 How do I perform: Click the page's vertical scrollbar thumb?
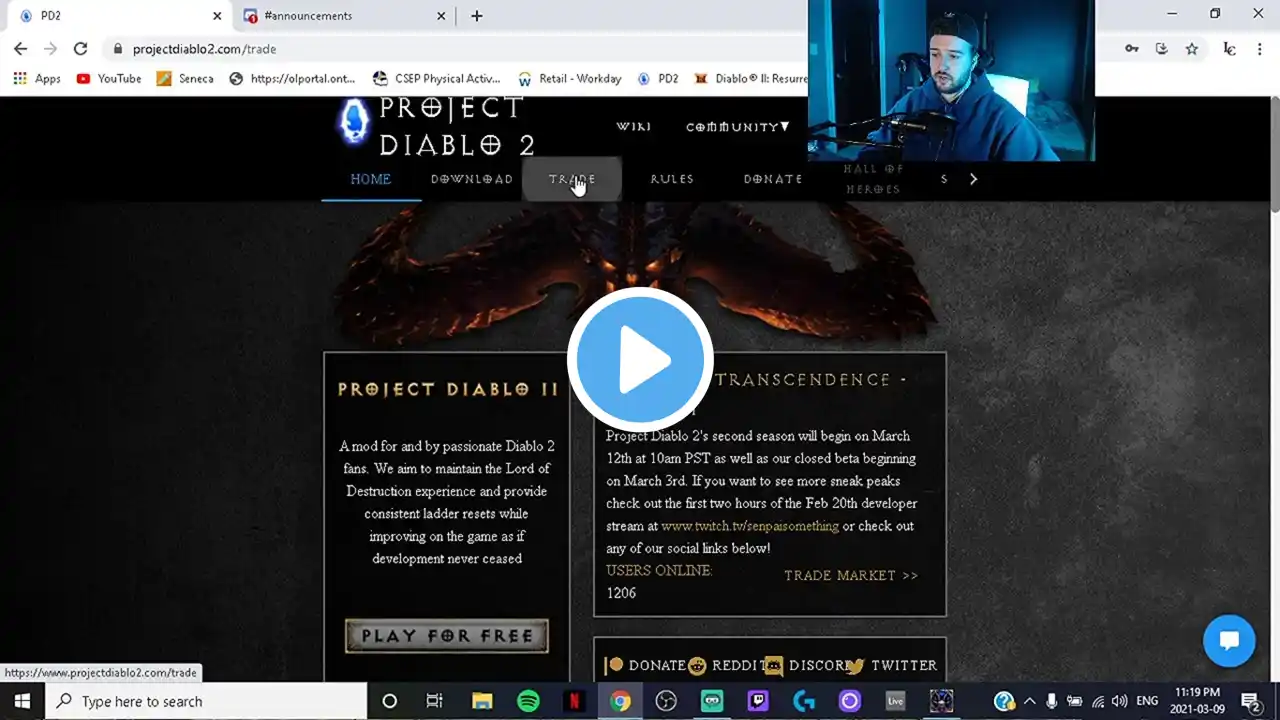pos(1273,155)
